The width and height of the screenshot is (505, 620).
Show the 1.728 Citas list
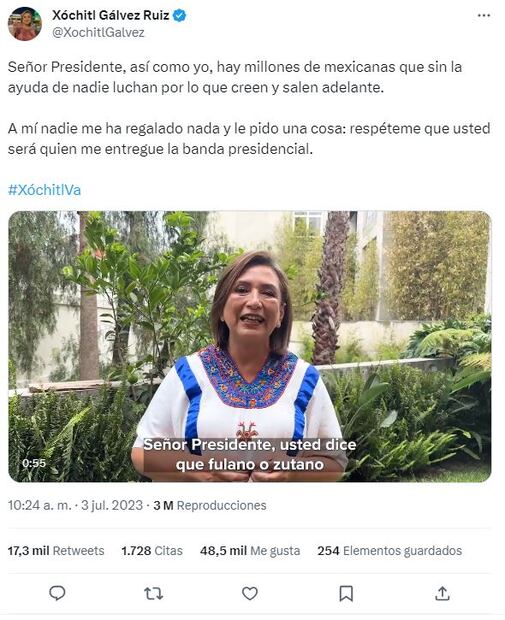(x=152, y=551)
